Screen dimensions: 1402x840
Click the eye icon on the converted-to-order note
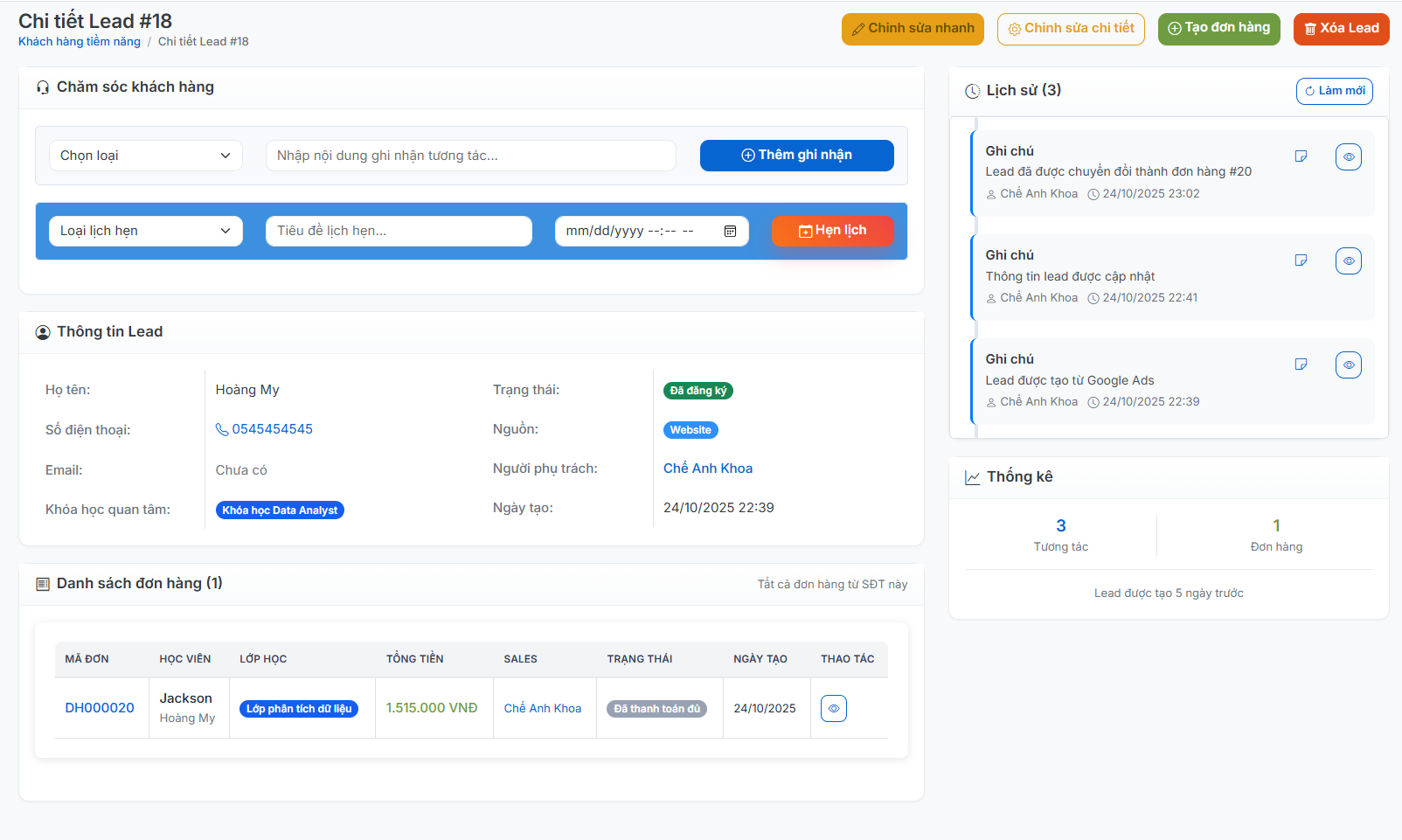[x=1348, y=157]
